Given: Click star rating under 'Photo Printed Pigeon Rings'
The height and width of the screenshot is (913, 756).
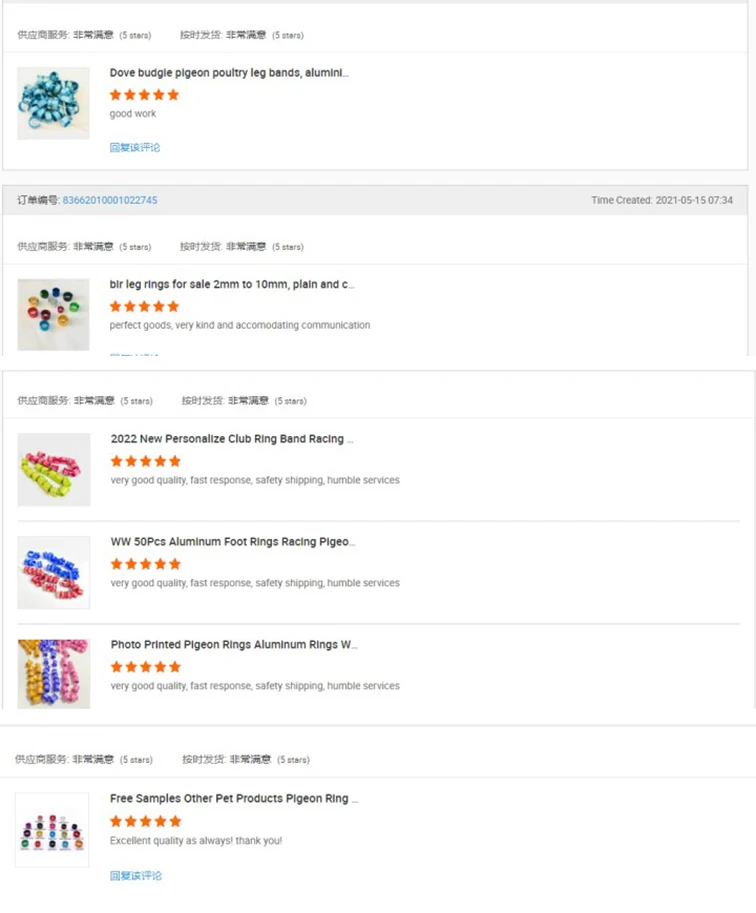Looking at the screenshot, I should tap(146, 667).
